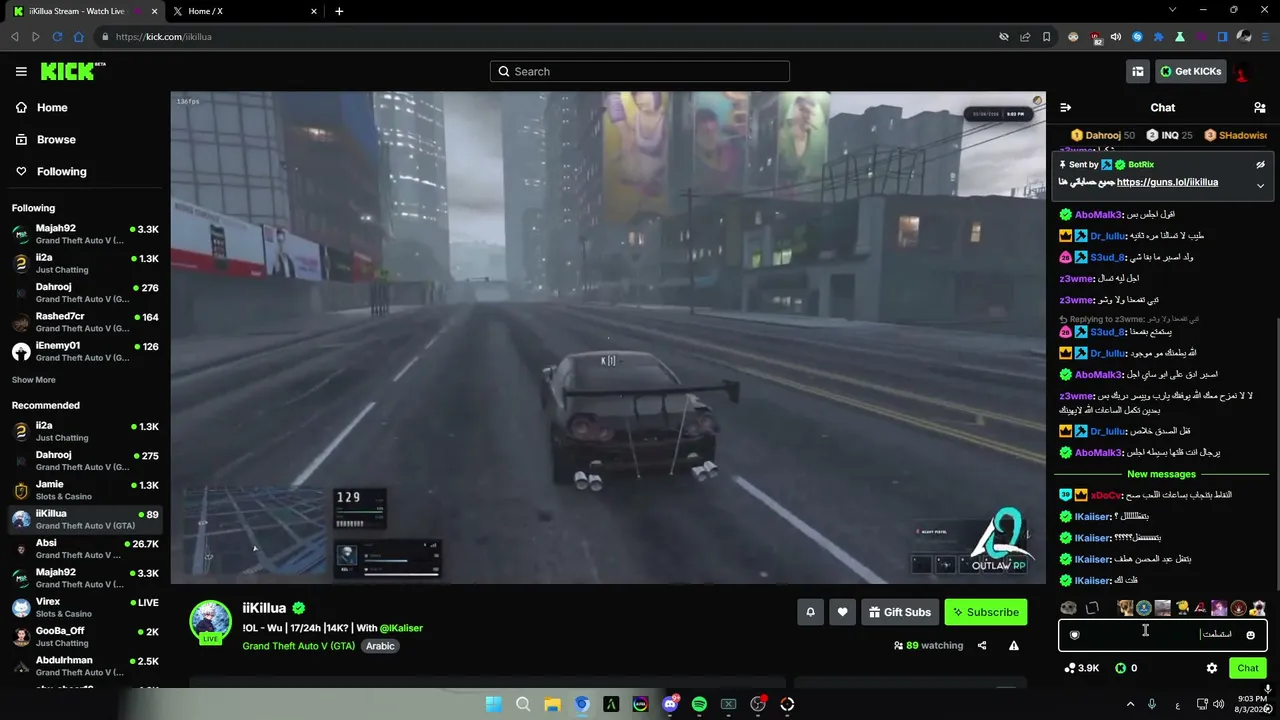Expand Show More in Following list

coord(34,380)
